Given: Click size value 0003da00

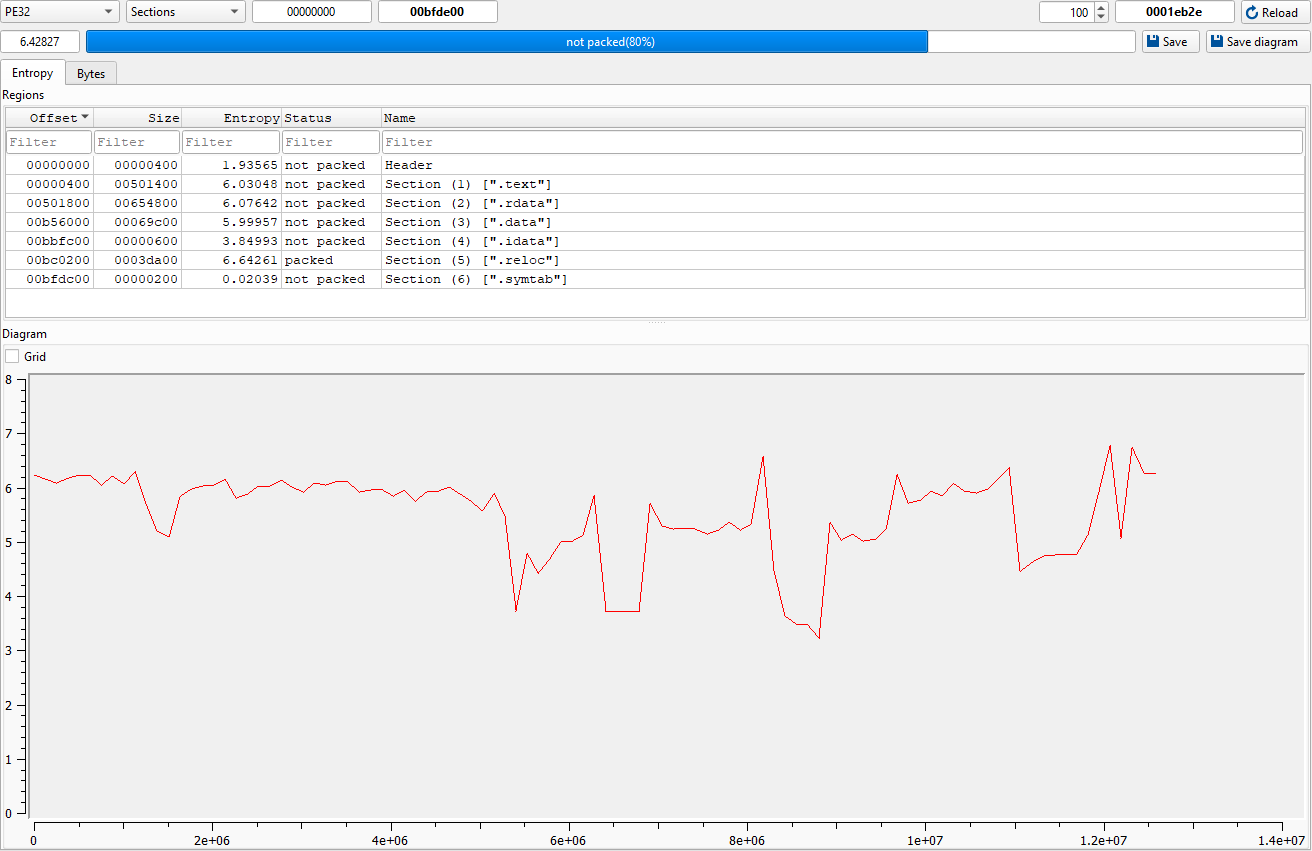Looking at the screenshot, I should pos(146,260).
